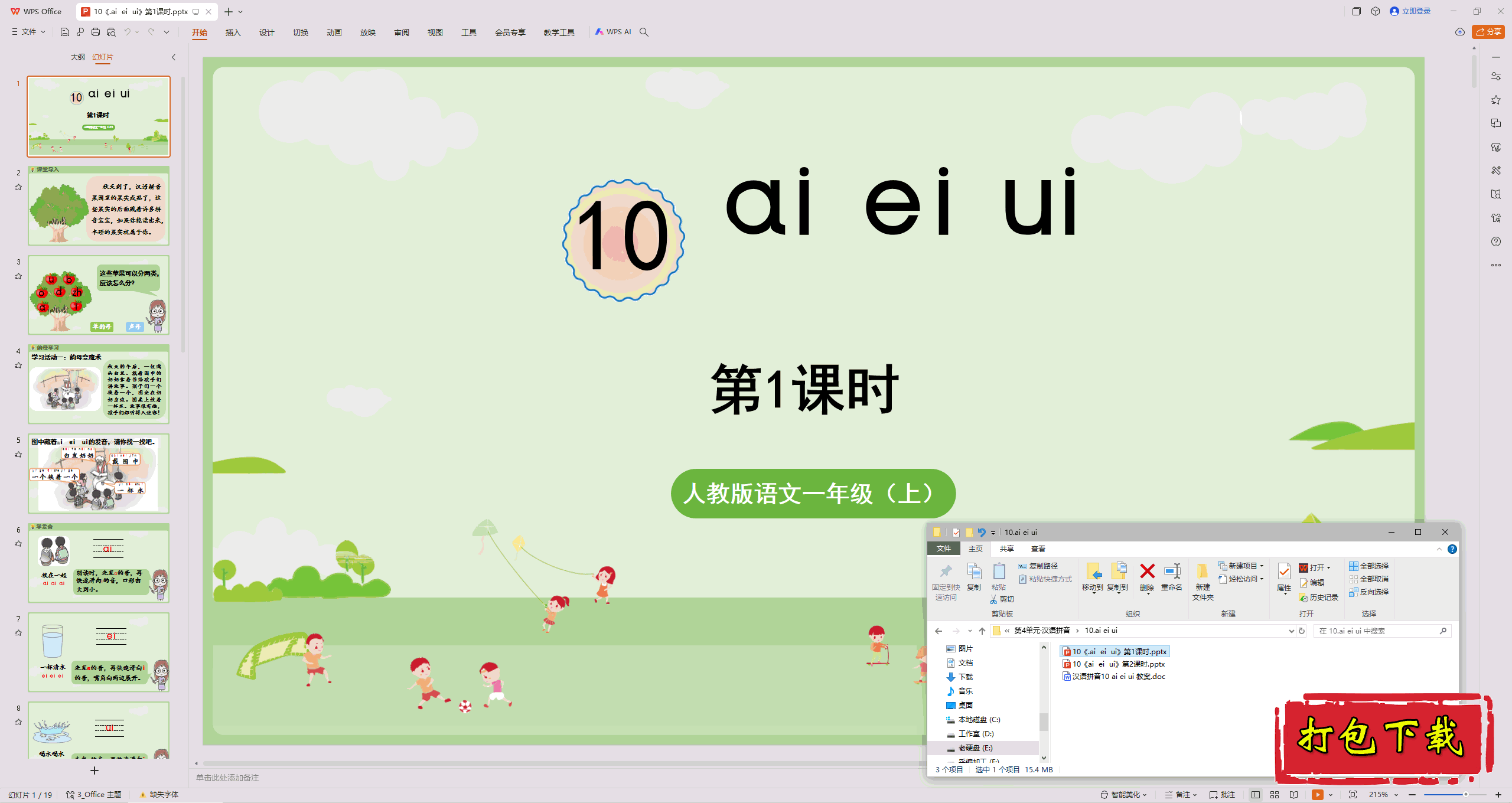The width and height of the screenshot is (1512, 803).
Task: Add a new slide with the plus button
Action: pyautogui.click(x=94, y=771)
